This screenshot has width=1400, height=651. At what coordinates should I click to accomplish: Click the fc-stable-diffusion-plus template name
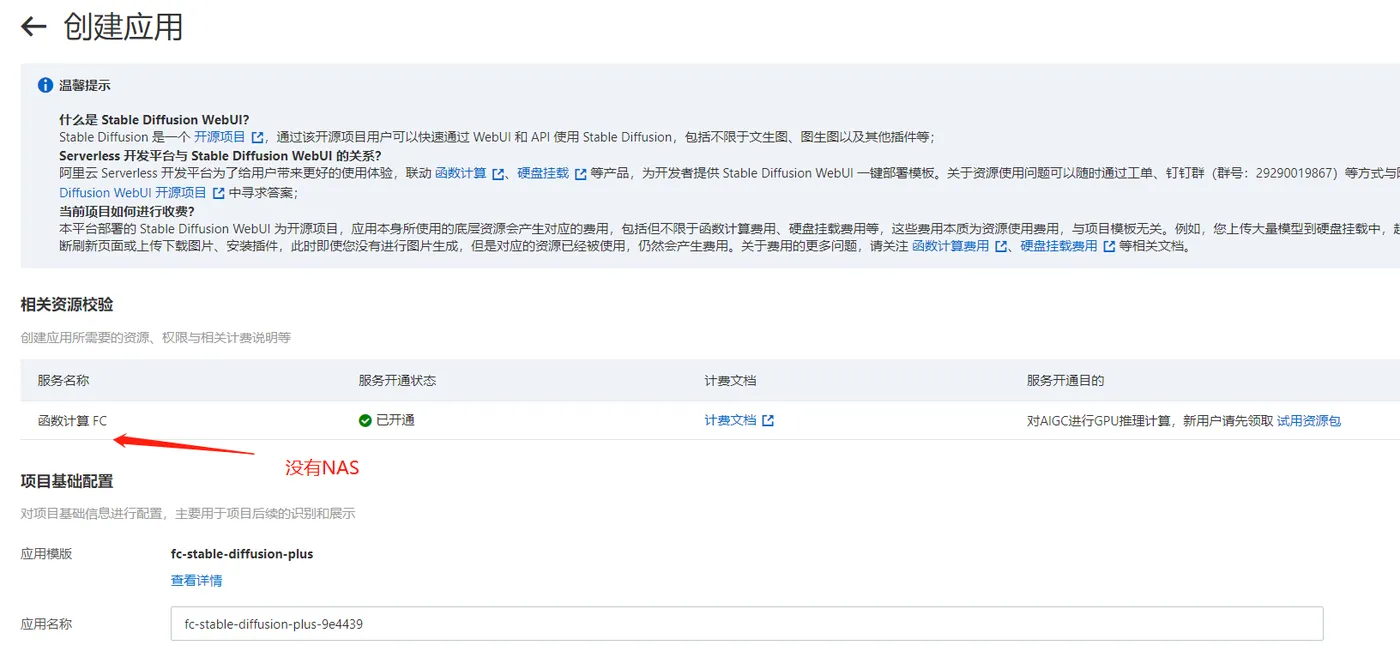(242, 554)
